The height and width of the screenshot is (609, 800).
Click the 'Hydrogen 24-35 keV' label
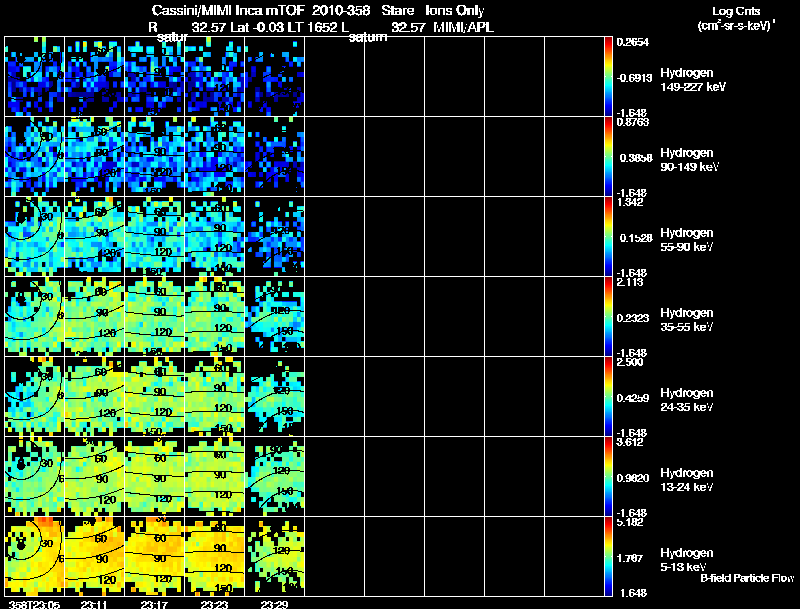pos(687,400)
